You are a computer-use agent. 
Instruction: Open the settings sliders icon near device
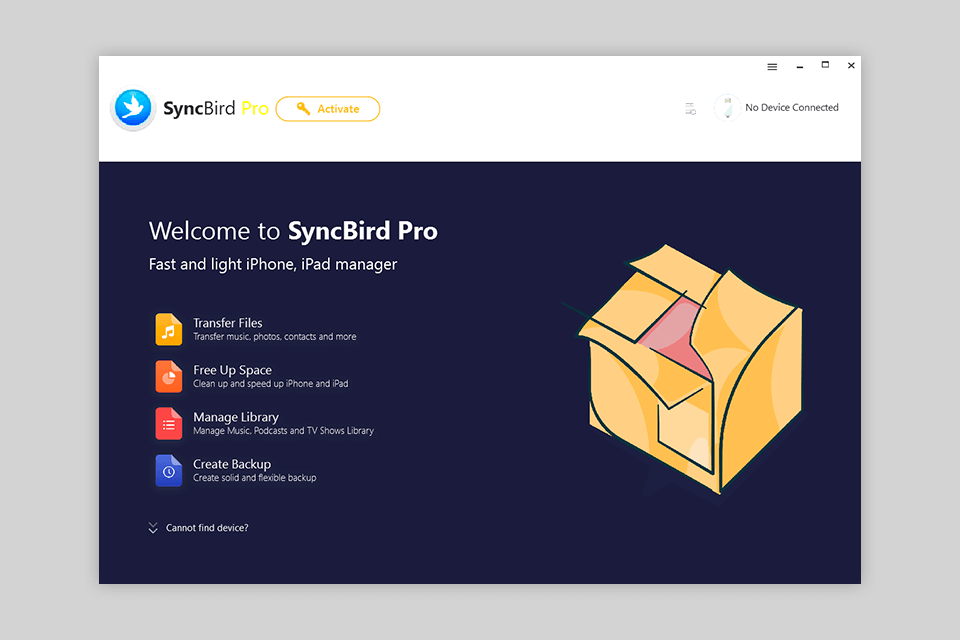[x=690, y=109]
